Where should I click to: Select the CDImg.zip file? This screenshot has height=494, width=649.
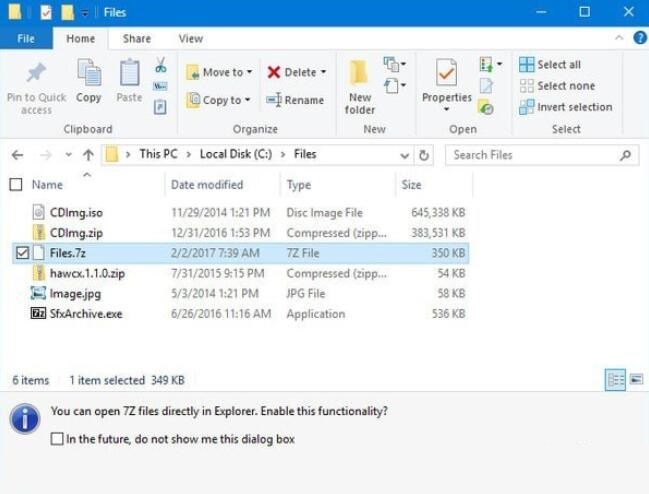pos(240,233)
